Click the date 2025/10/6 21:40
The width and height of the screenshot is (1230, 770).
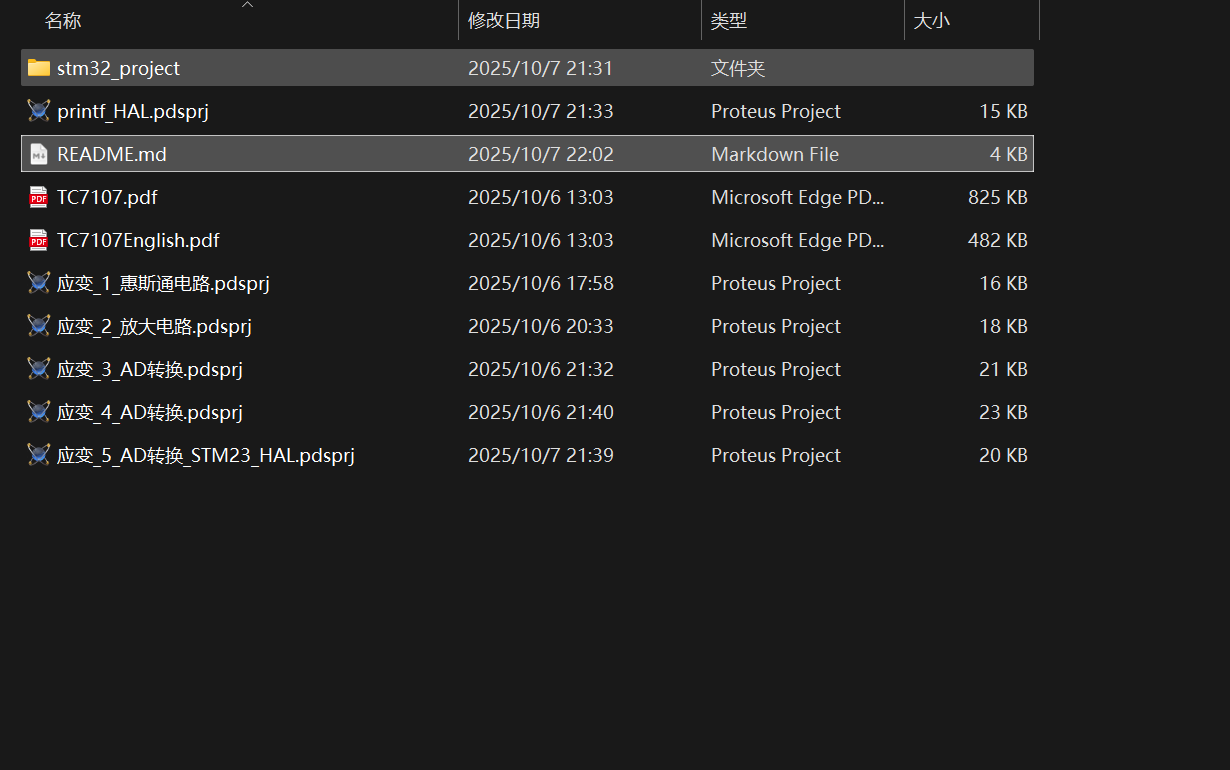pyautogui.click(x=540, y=412)
